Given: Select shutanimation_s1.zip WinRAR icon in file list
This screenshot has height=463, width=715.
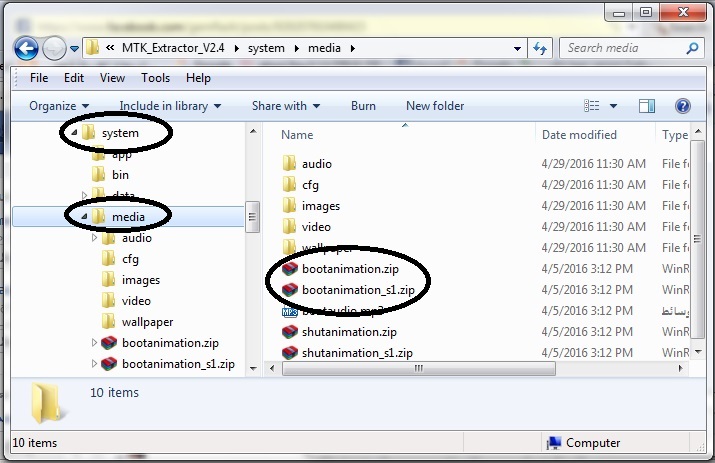Looking at the screenshot, I should [x=290, y=353].
